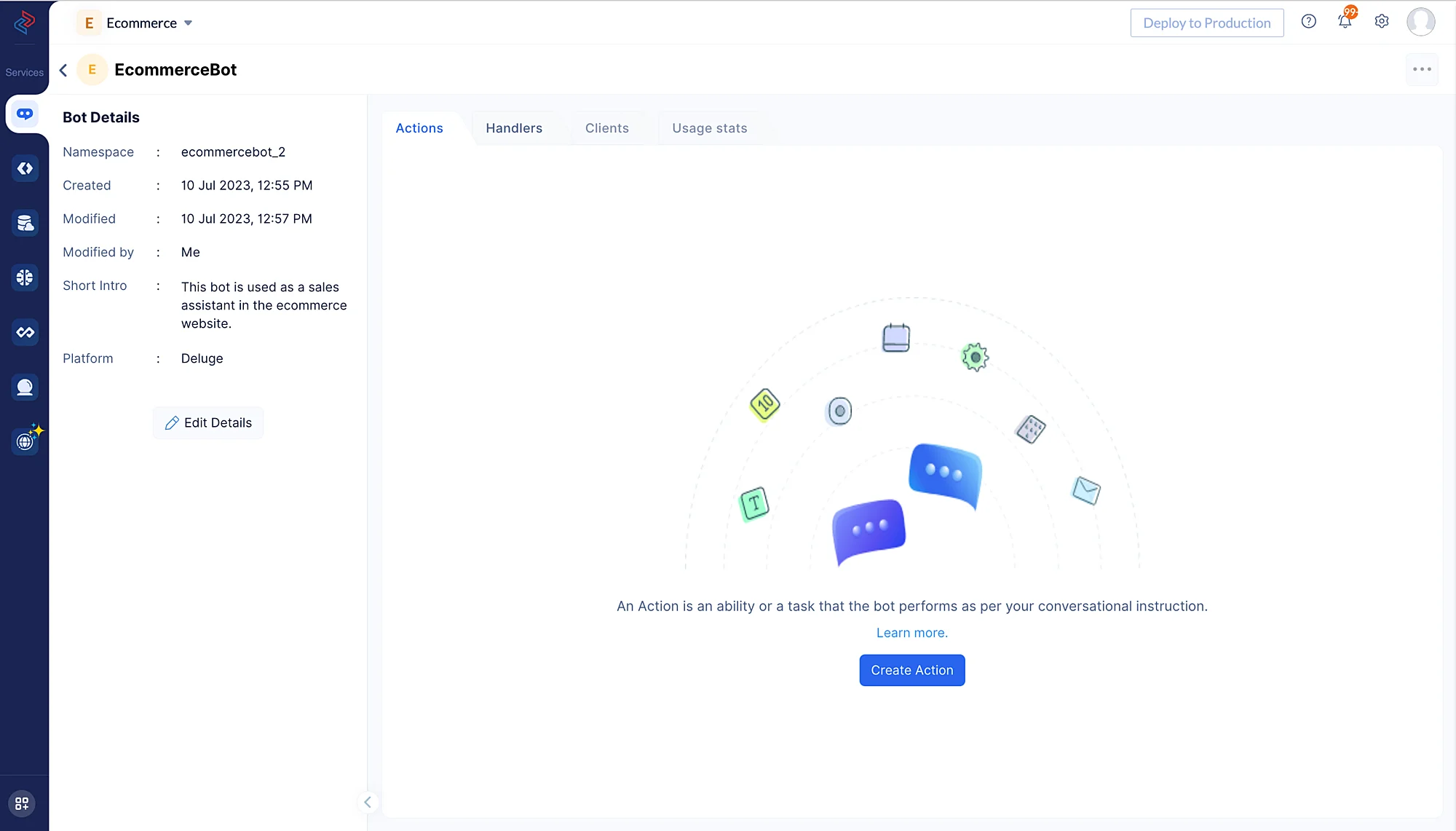Click the Create Action button
The width and height of the screenshot is (1456, 831).
click(x=911, y=670)
